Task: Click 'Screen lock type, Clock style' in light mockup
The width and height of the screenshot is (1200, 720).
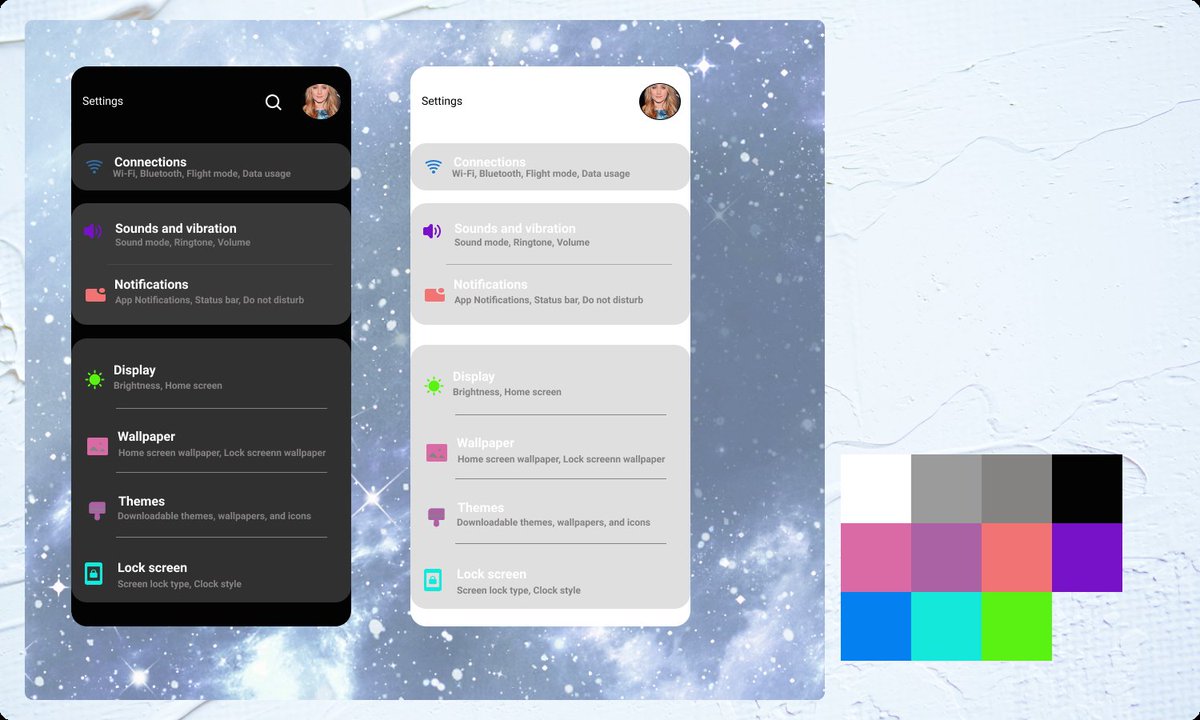Action: [519, 590]
